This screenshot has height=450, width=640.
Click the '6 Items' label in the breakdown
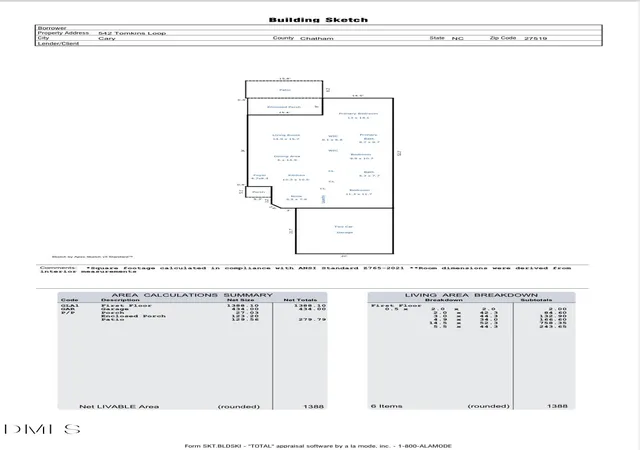pos(387,406)
